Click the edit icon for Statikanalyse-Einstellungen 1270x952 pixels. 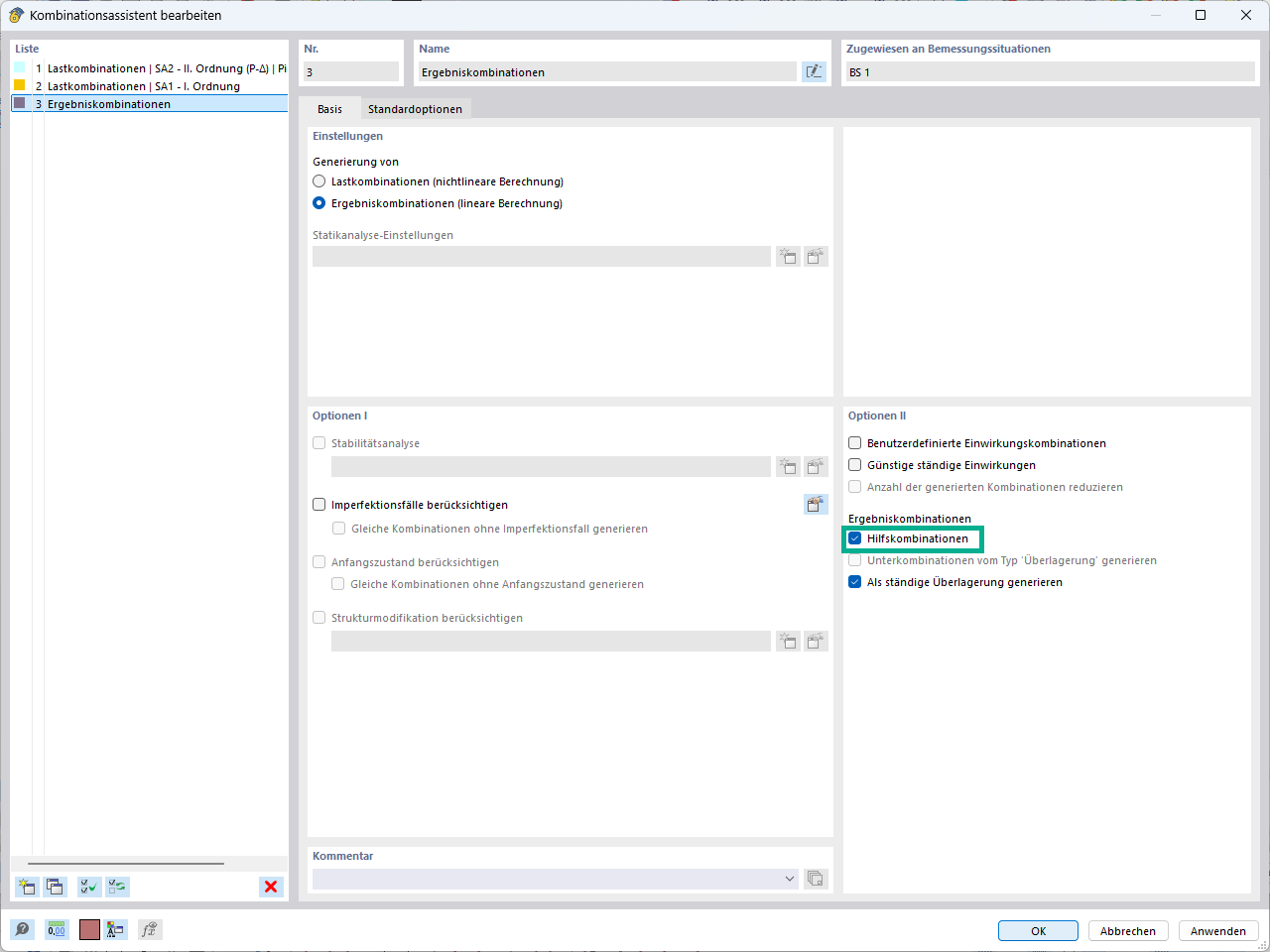coord(816,256)
